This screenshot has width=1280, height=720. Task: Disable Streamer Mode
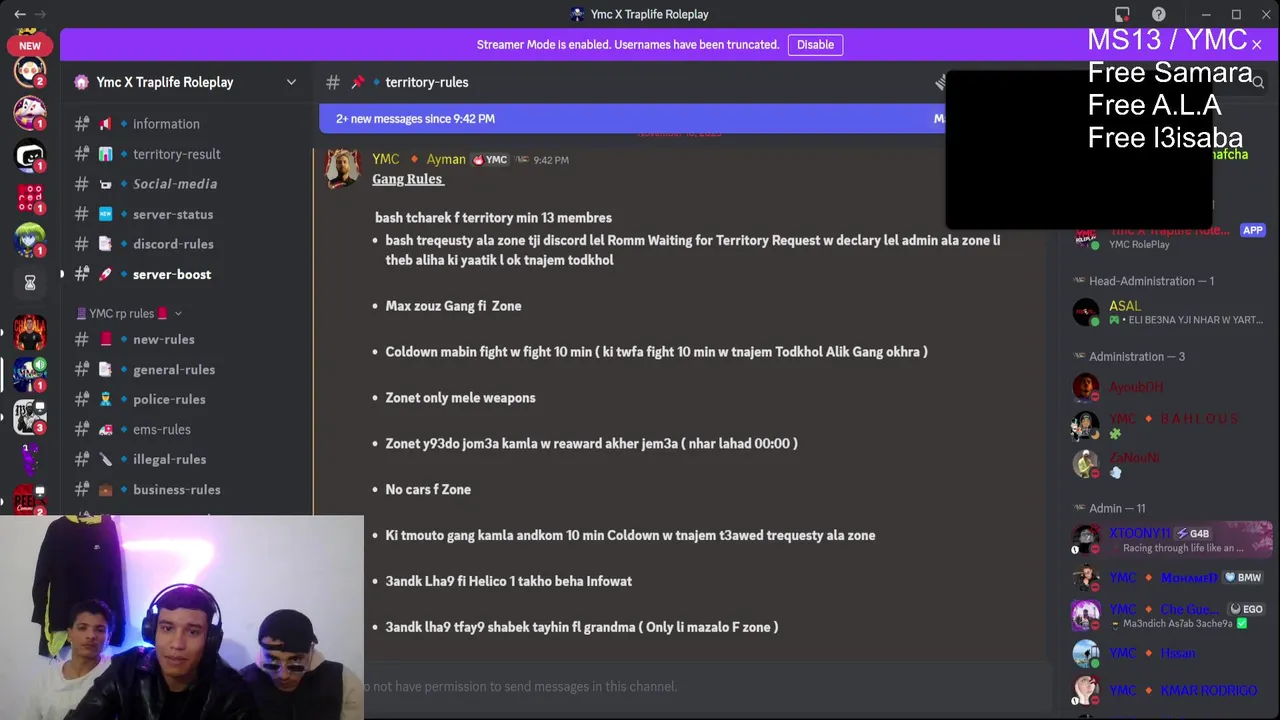[815, 44]
